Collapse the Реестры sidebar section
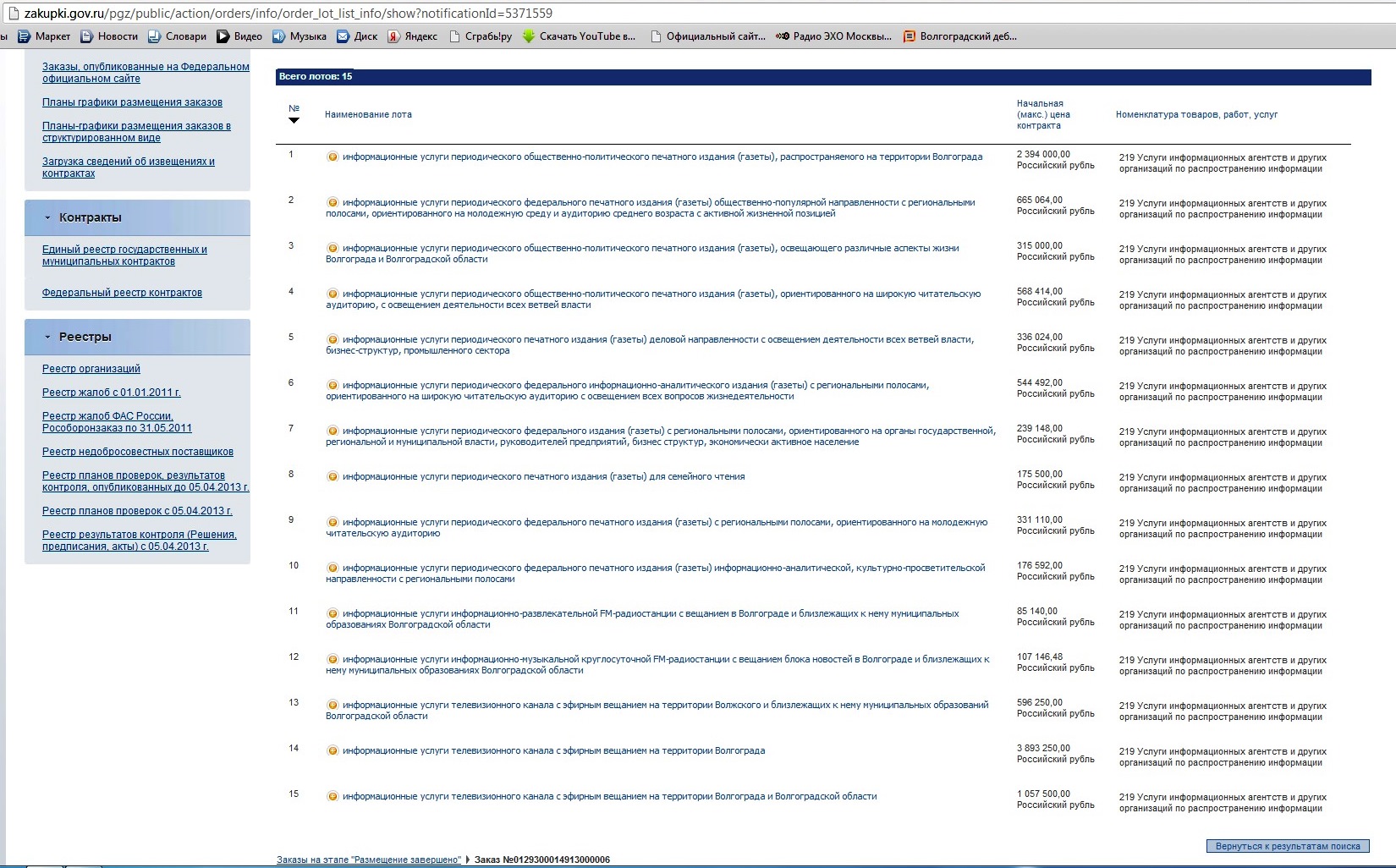This screenshot has height=868, width=1396. point(47,337)
